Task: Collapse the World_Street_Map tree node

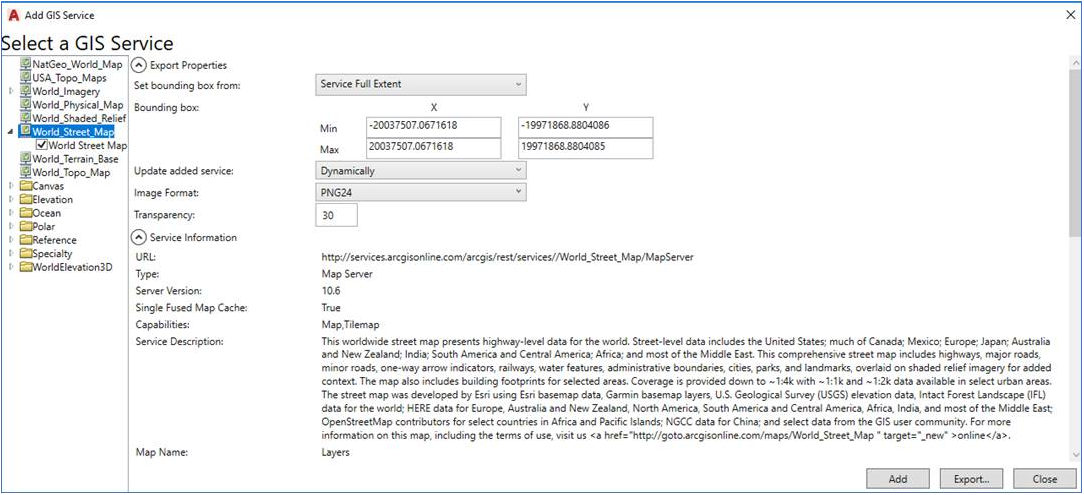Action: click(10, 131)
